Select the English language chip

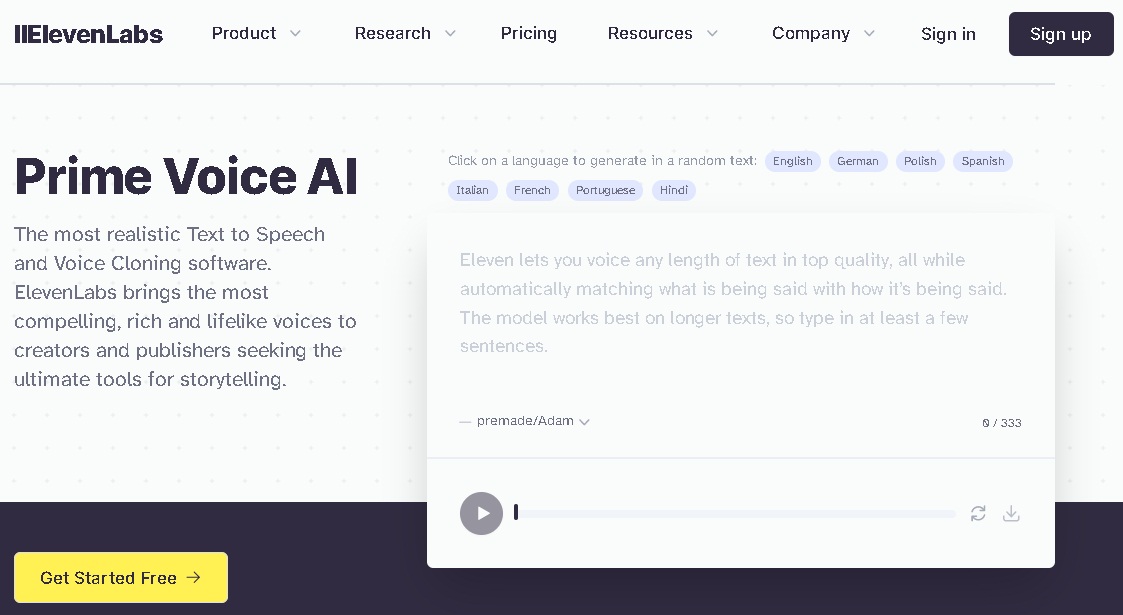click(x=792, y=161)
